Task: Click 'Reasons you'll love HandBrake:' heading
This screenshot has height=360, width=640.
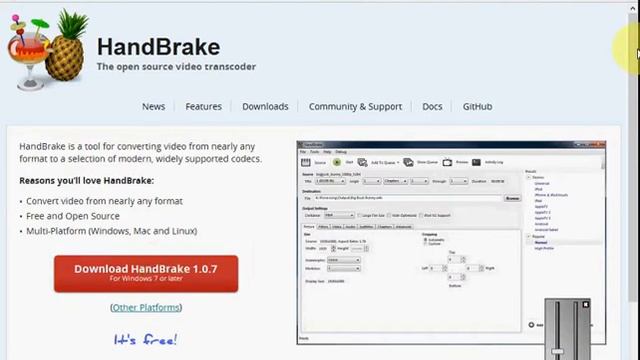Action: (87, 180)
